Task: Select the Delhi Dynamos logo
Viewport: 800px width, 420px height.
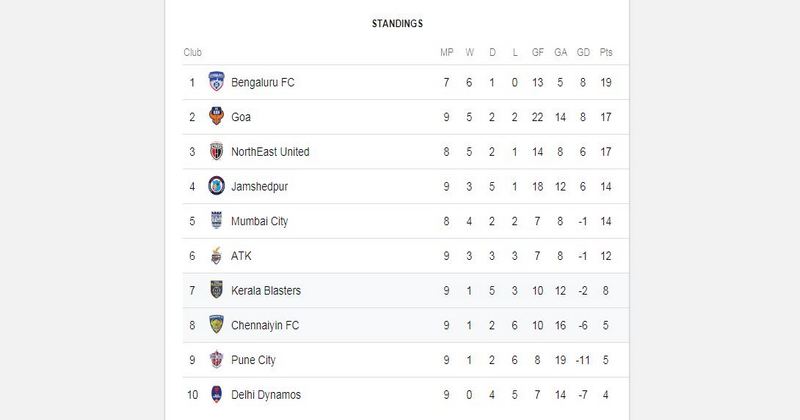Action: (x=216, y=394)
